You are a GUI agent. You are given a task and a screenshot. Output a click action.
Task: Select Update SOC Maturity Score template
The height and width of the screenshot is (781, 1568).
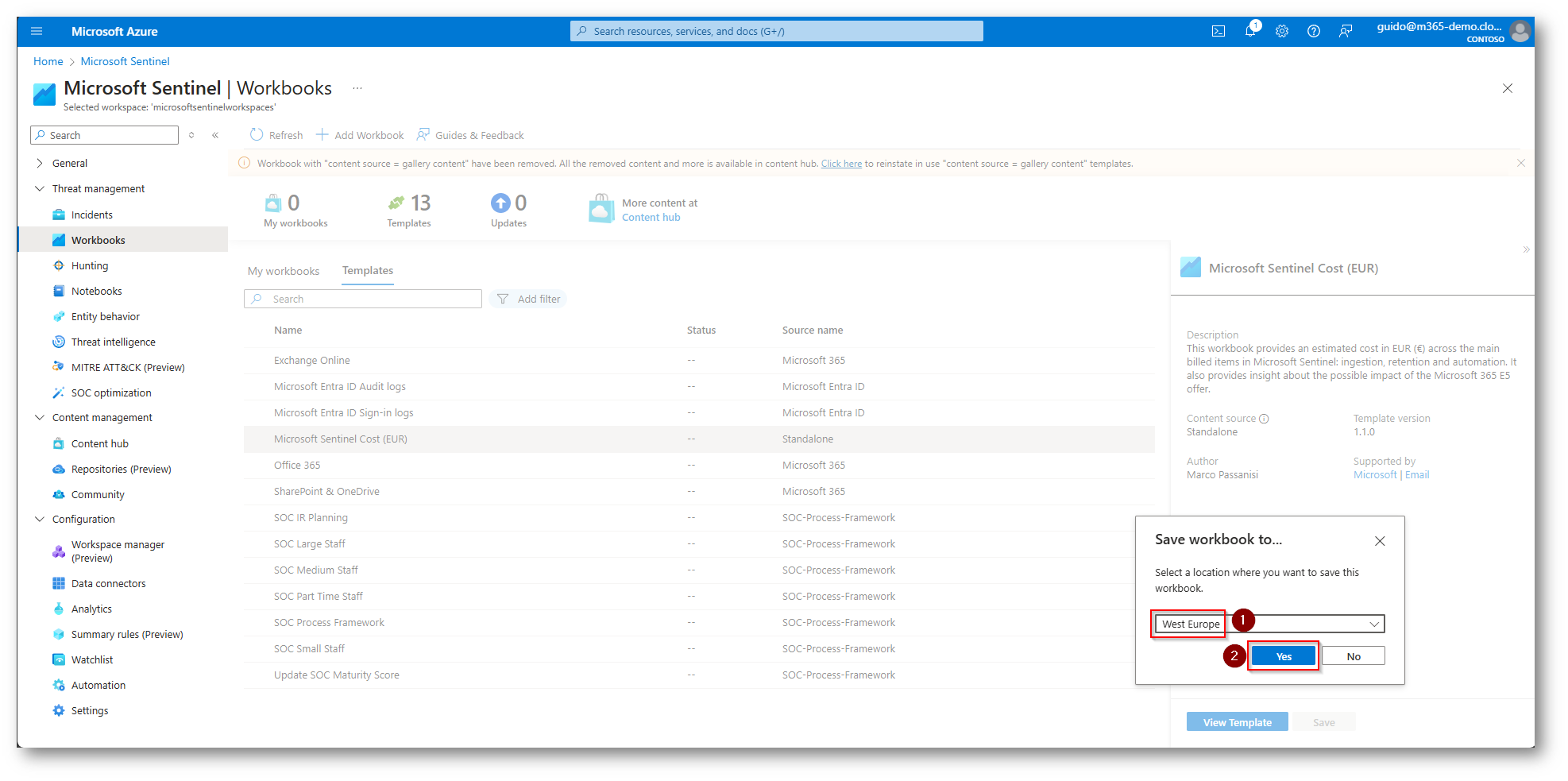pyautogui.click(x=699, y=675)
